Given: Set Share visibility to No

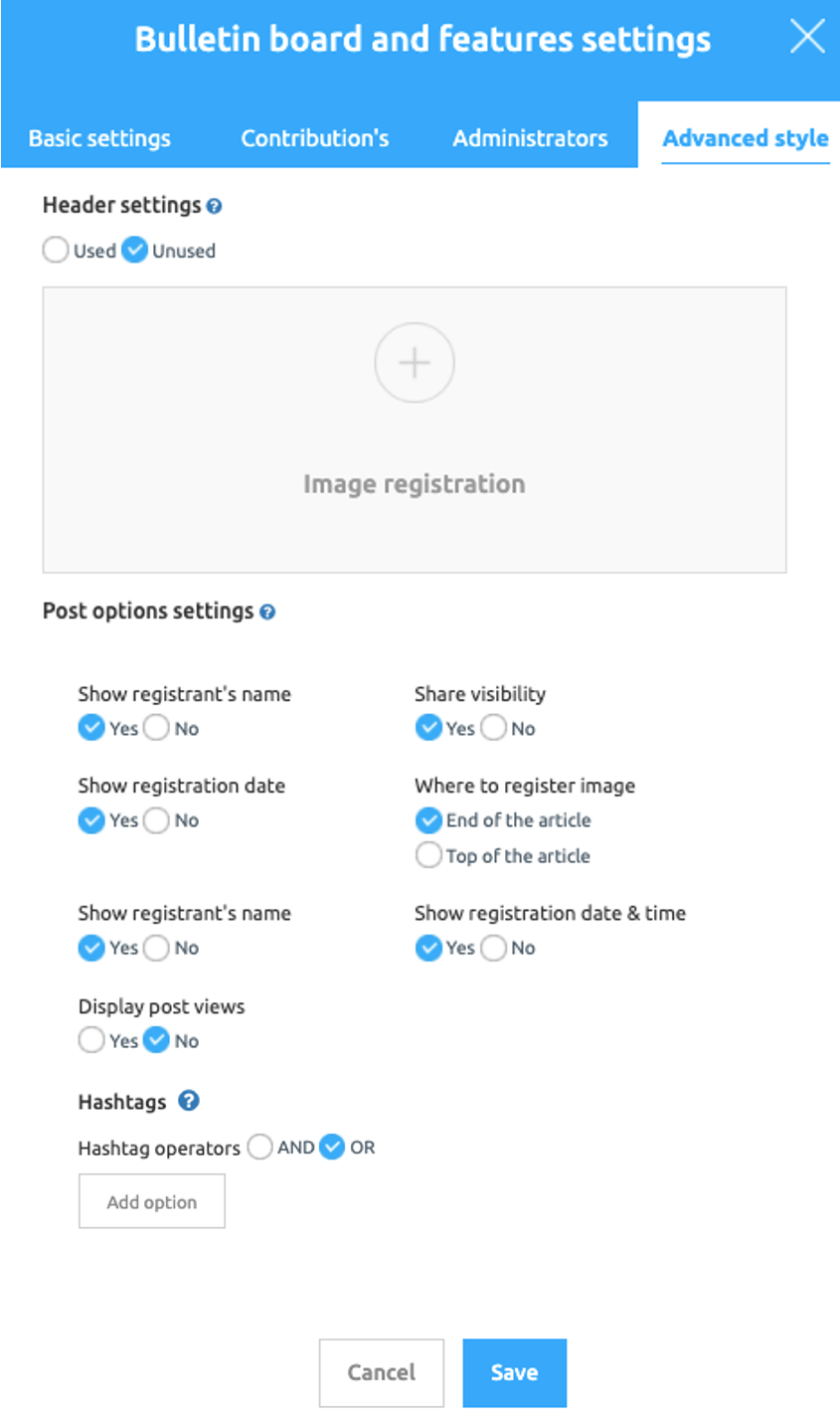Looking at the screenshot, I should tap(494, 728).
